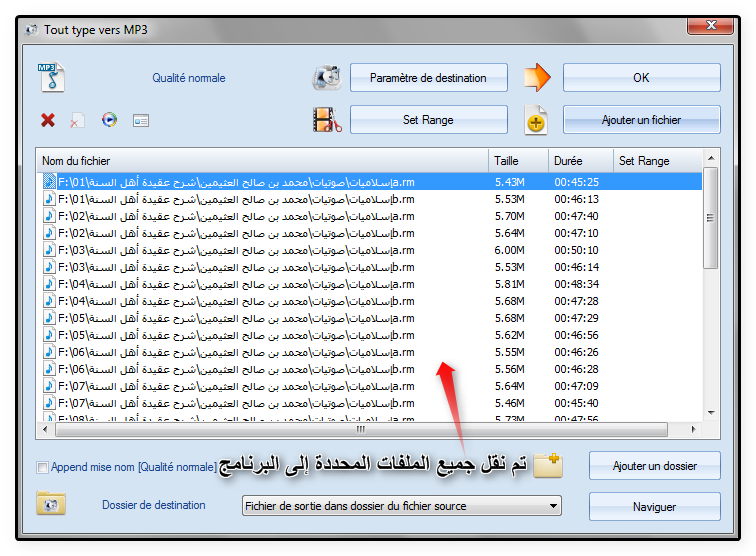This screenshot has width=756, height=556.
Task: Sort by the Durée column header
Action: click(x=579, y=160)
